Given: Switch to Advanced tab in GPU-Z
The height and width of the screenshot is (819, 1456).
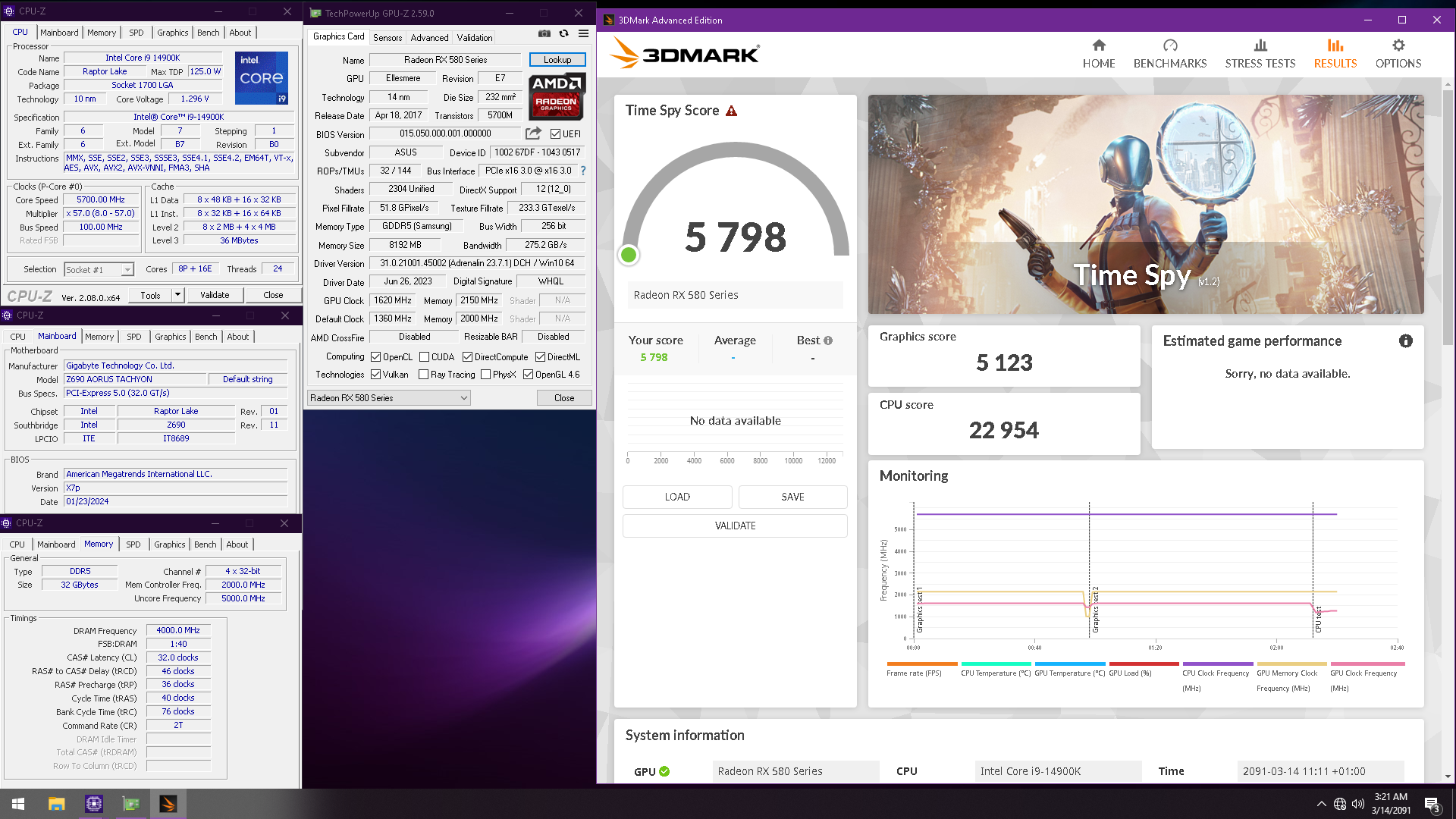Looking at the screenshot, I should pyautogui.click(x=429, y=37).
